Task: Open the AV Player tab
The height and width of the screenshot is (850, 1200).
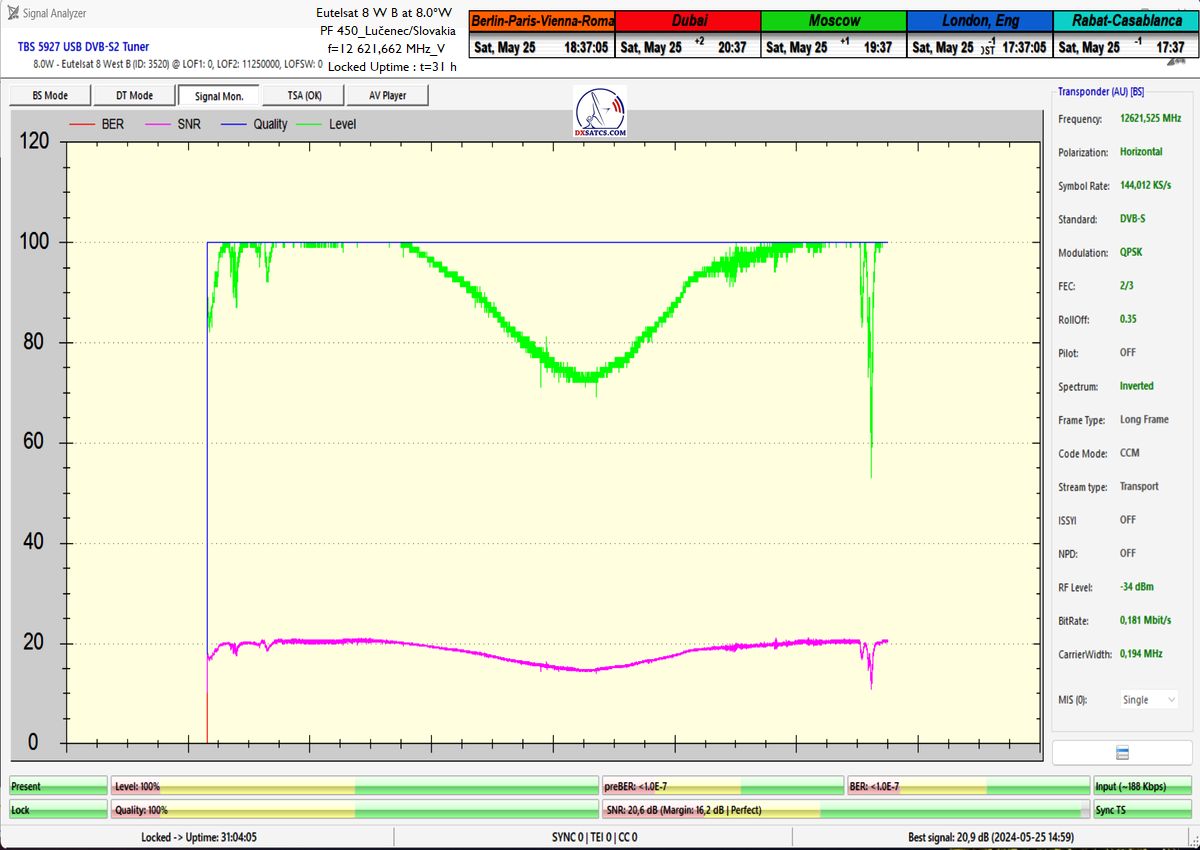Action: pyautogui.click(x=388, y=95)
